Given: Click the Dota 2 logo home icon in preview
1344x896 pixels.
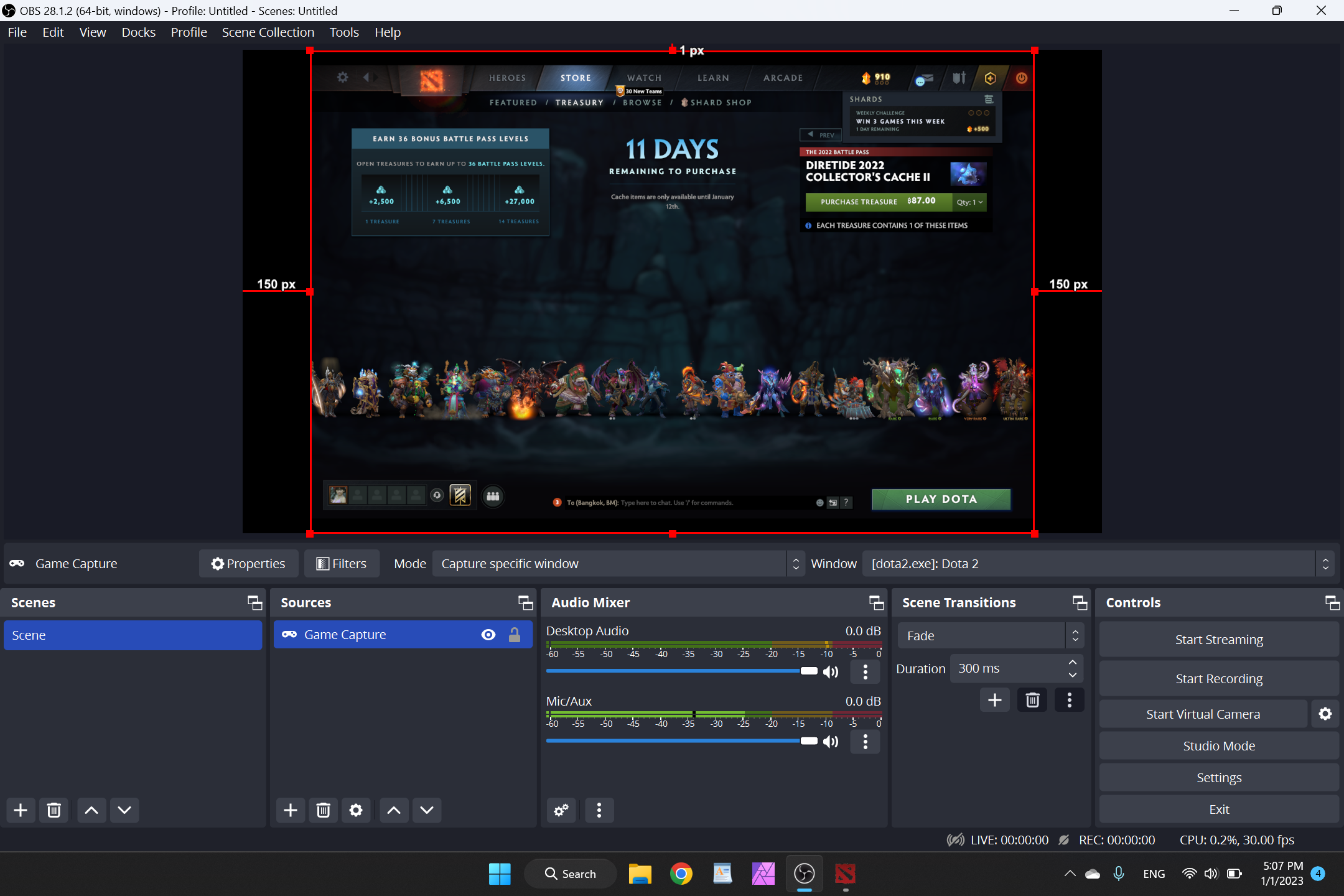Looking at the screenshot, I should [432, 80].
